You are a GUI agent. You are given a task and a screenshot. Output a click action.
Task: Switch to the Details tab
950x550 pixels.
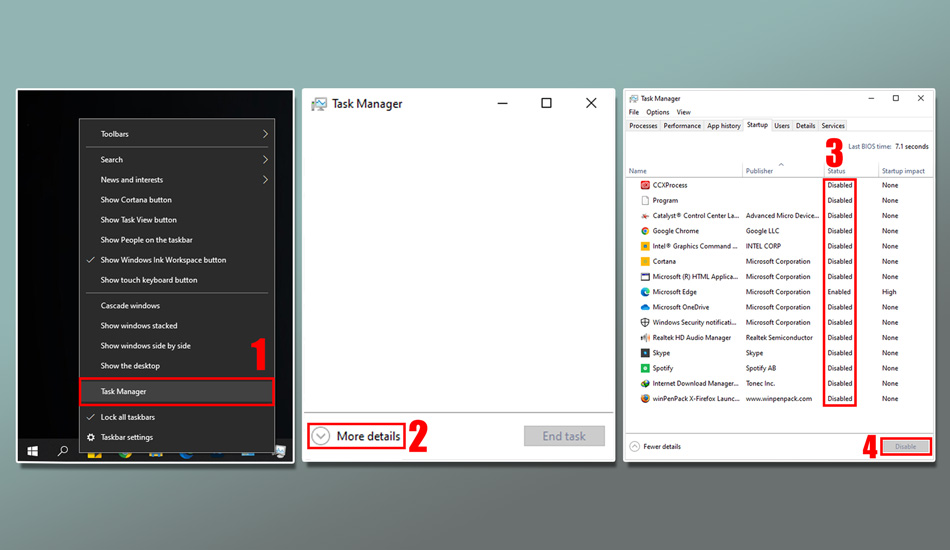[x=805, y=125]
